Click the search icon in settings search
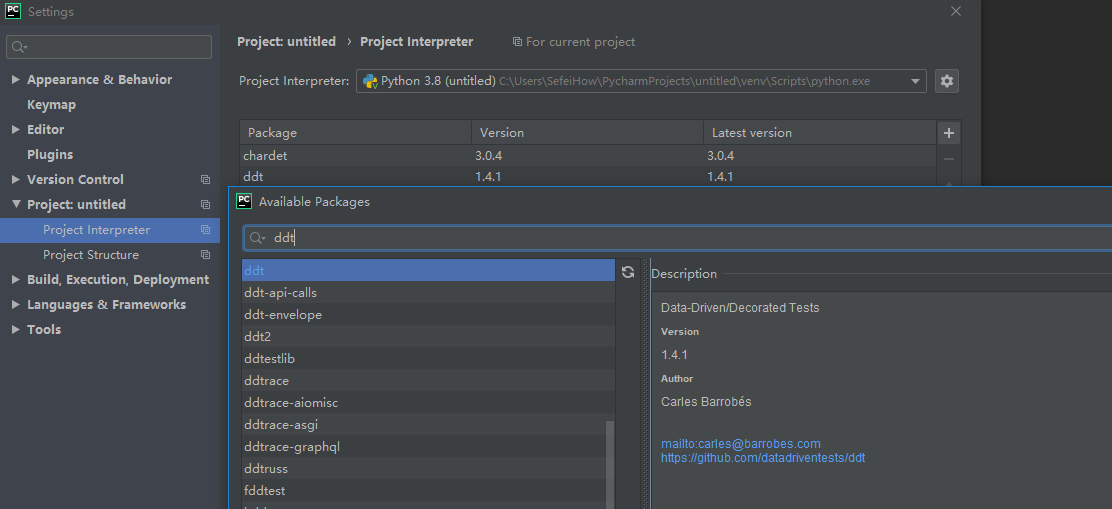 (x=19, y=47)
